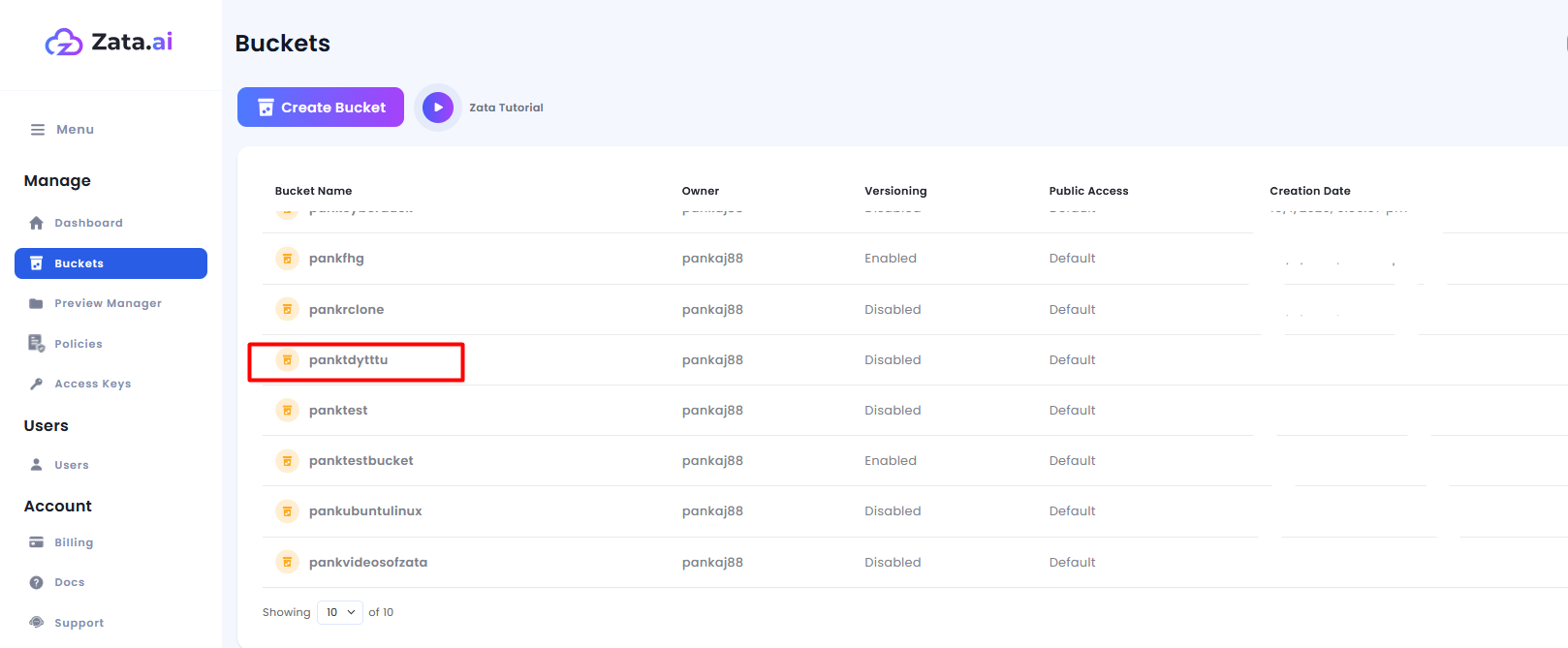Play the Zata Tutorial video button

click(438, 108)
